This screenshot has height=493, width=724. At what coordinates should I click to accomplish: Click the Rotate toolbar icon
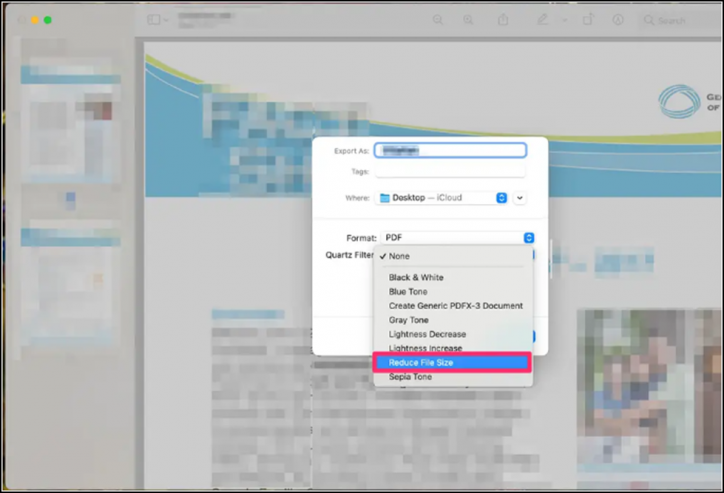coord(588,20)
